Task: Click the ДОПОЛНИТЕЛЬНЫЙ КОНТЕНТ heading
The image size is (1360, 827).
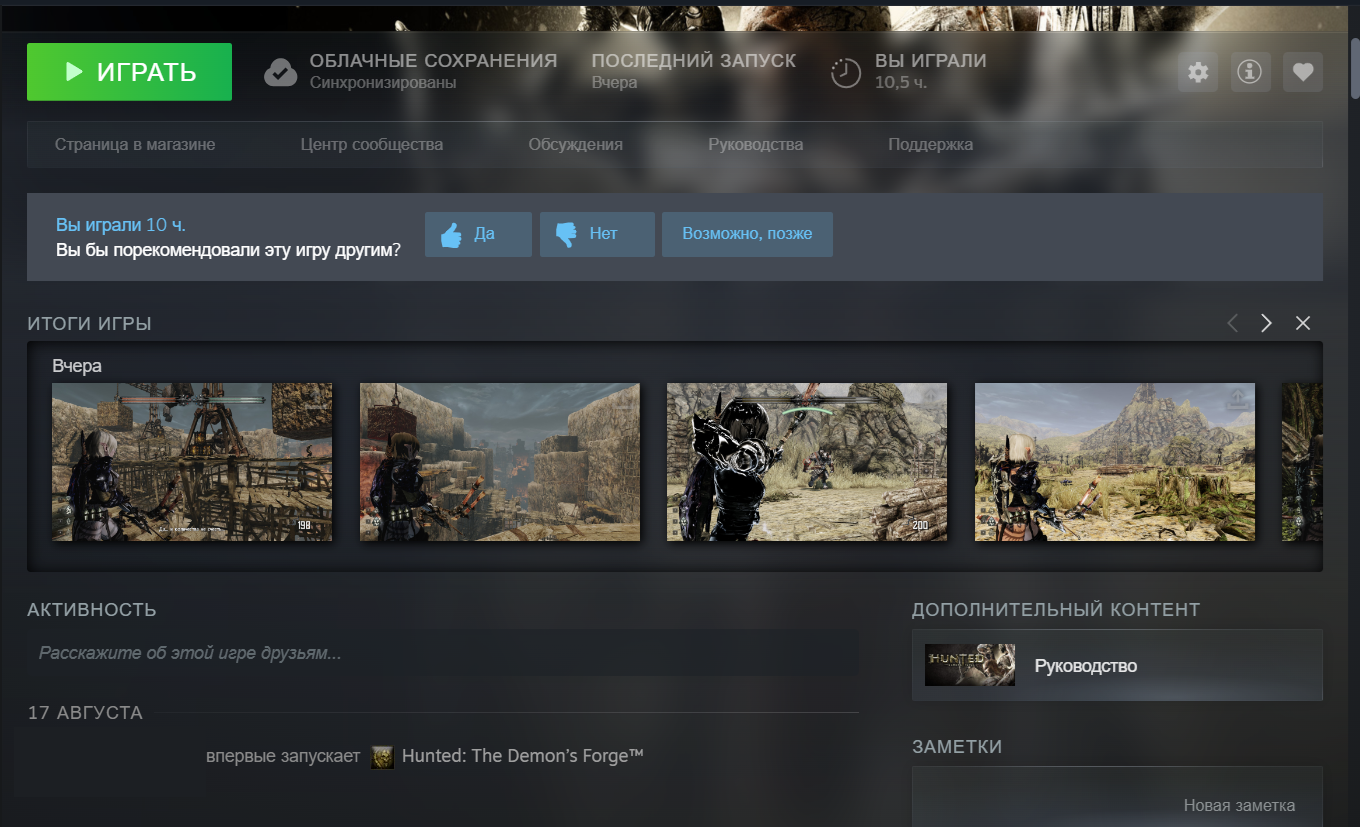Action: (x=1056, y=609)
